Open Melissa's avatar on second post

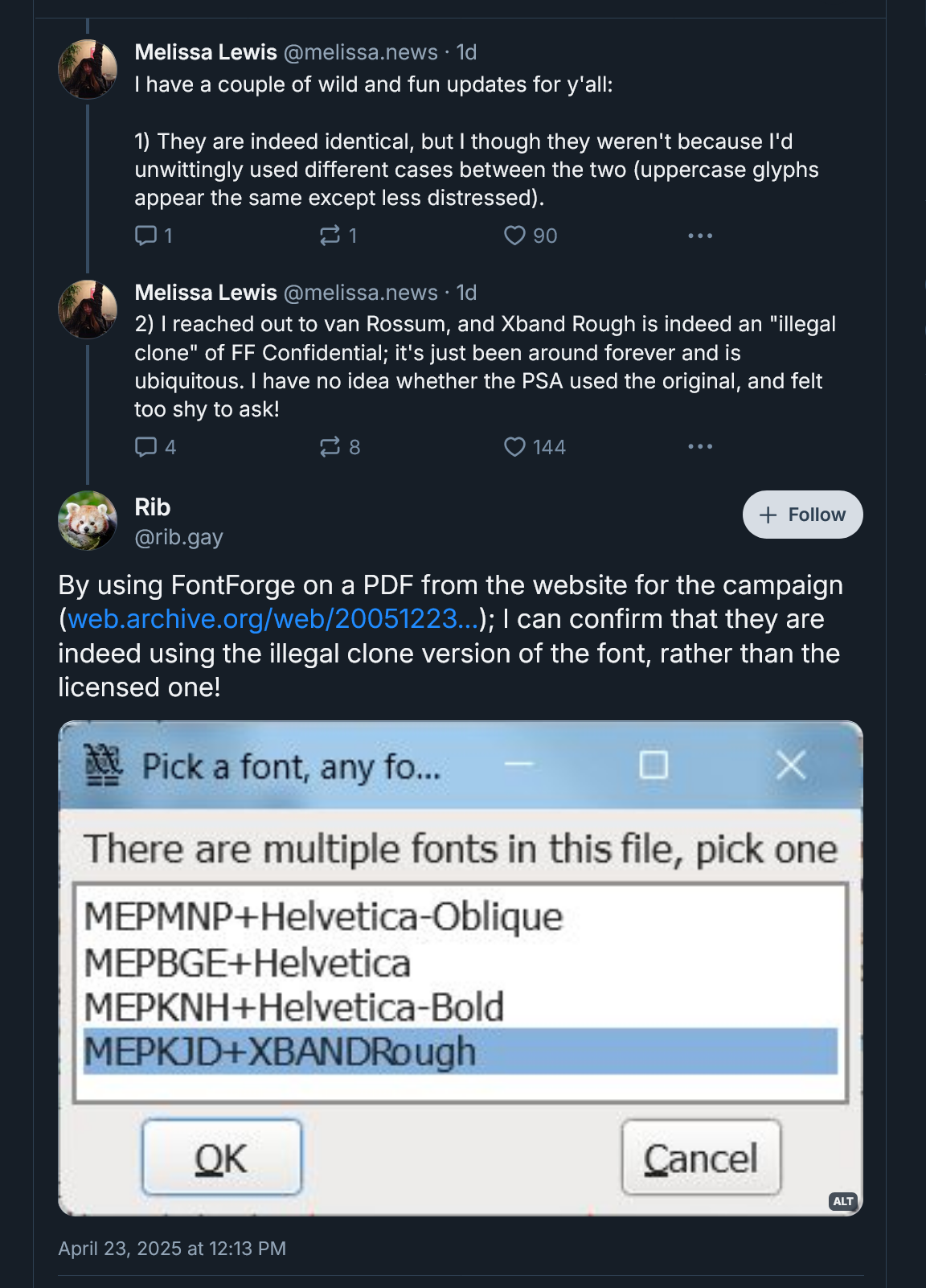point(88,310)
